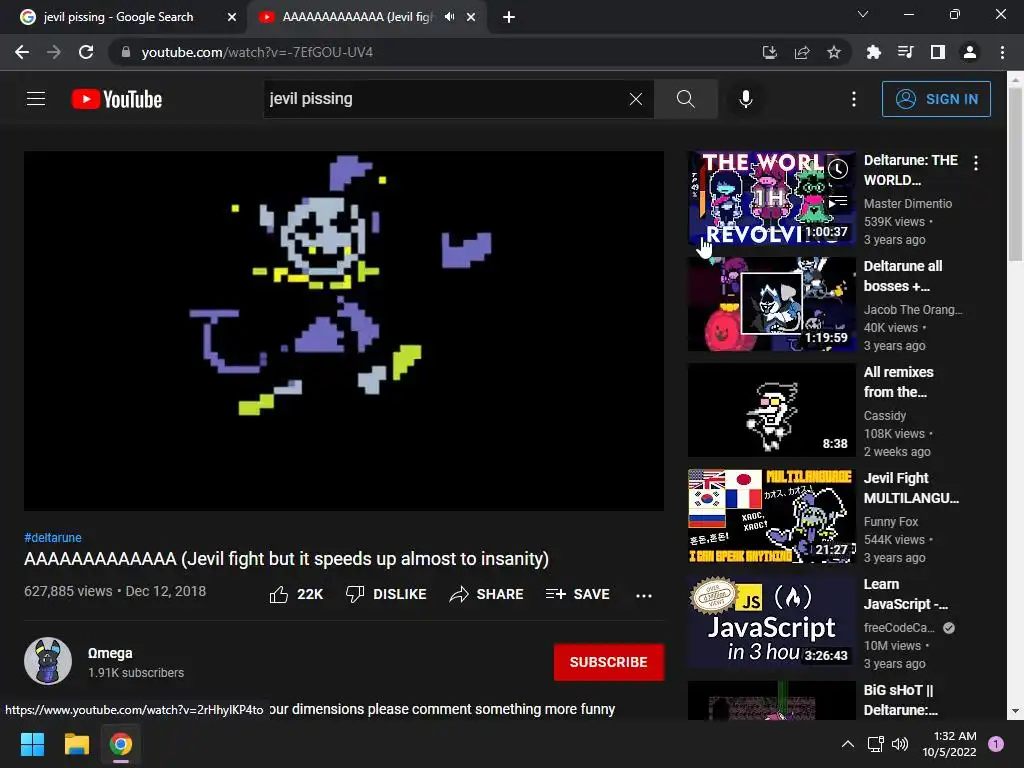This screenshot has width=1024, height=768.
Task: Open the Ωmega channel name link
Action: click(110, 653)
